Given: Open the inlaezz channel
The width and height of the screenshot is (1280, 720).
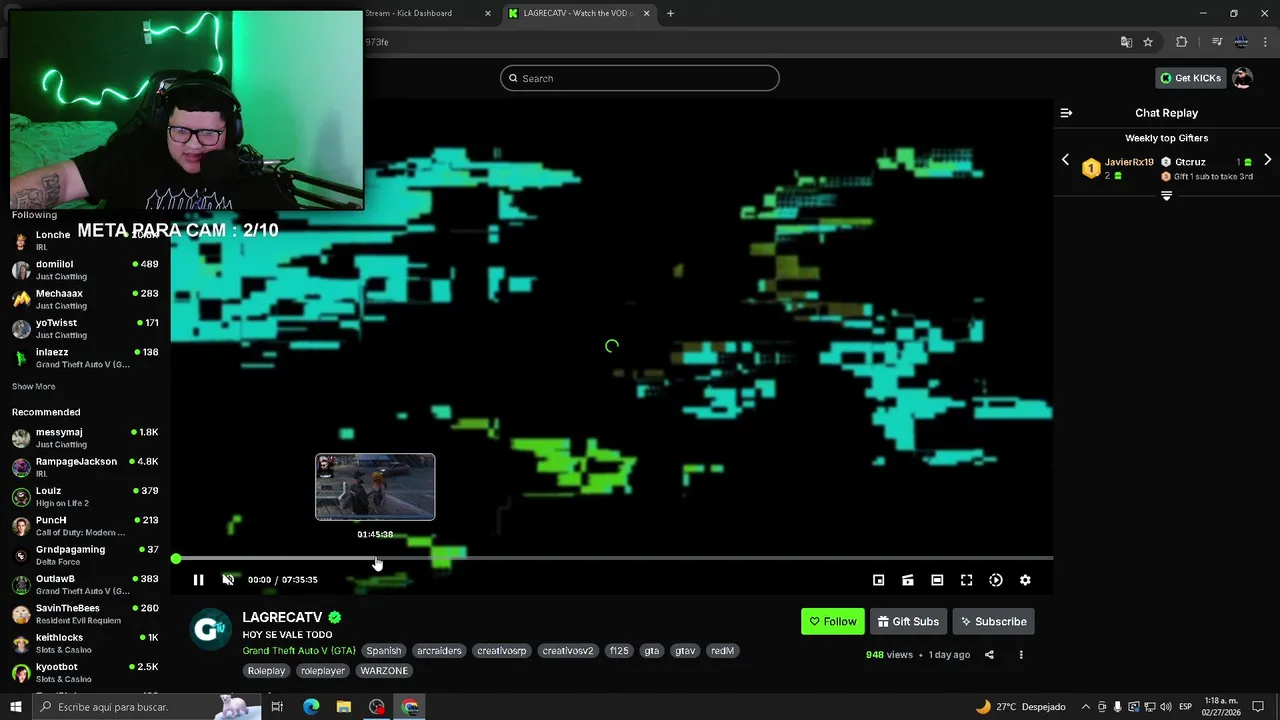Looking at the screenshot, I should 85,358.
